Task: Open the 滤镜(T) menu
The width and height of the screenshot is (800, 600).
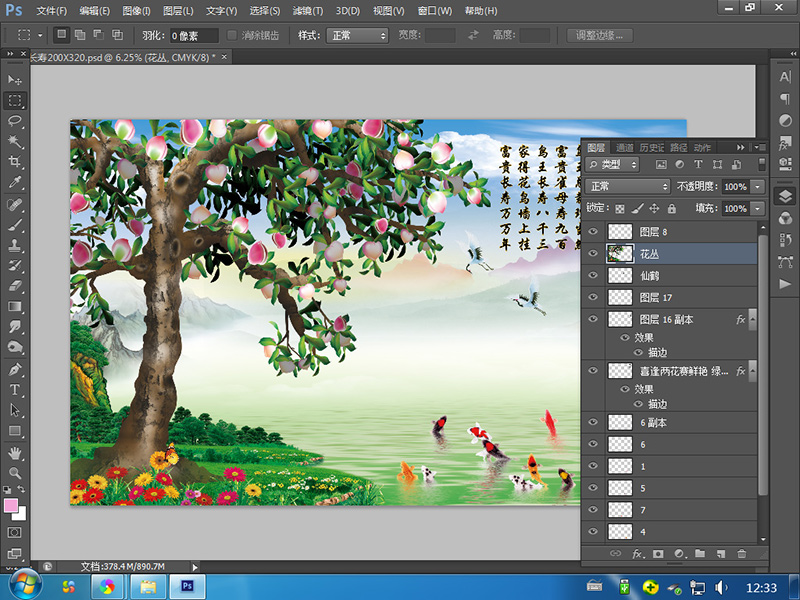Action: 308,11
